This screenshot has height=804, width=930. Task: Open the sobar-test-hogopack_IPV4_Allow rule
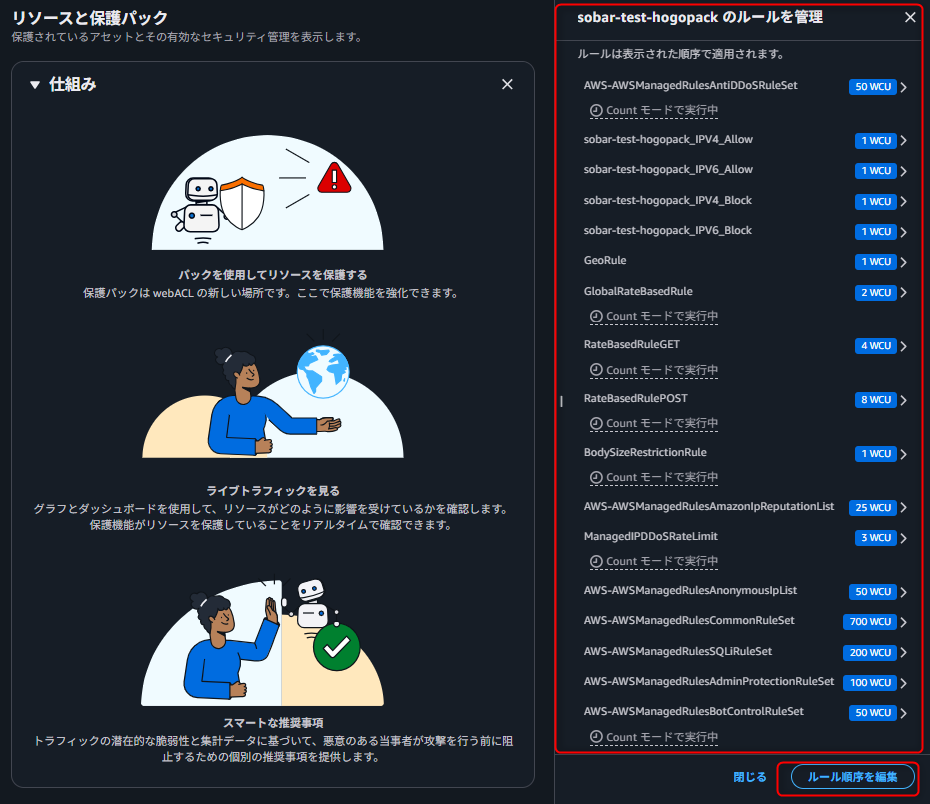click(668, 140)
